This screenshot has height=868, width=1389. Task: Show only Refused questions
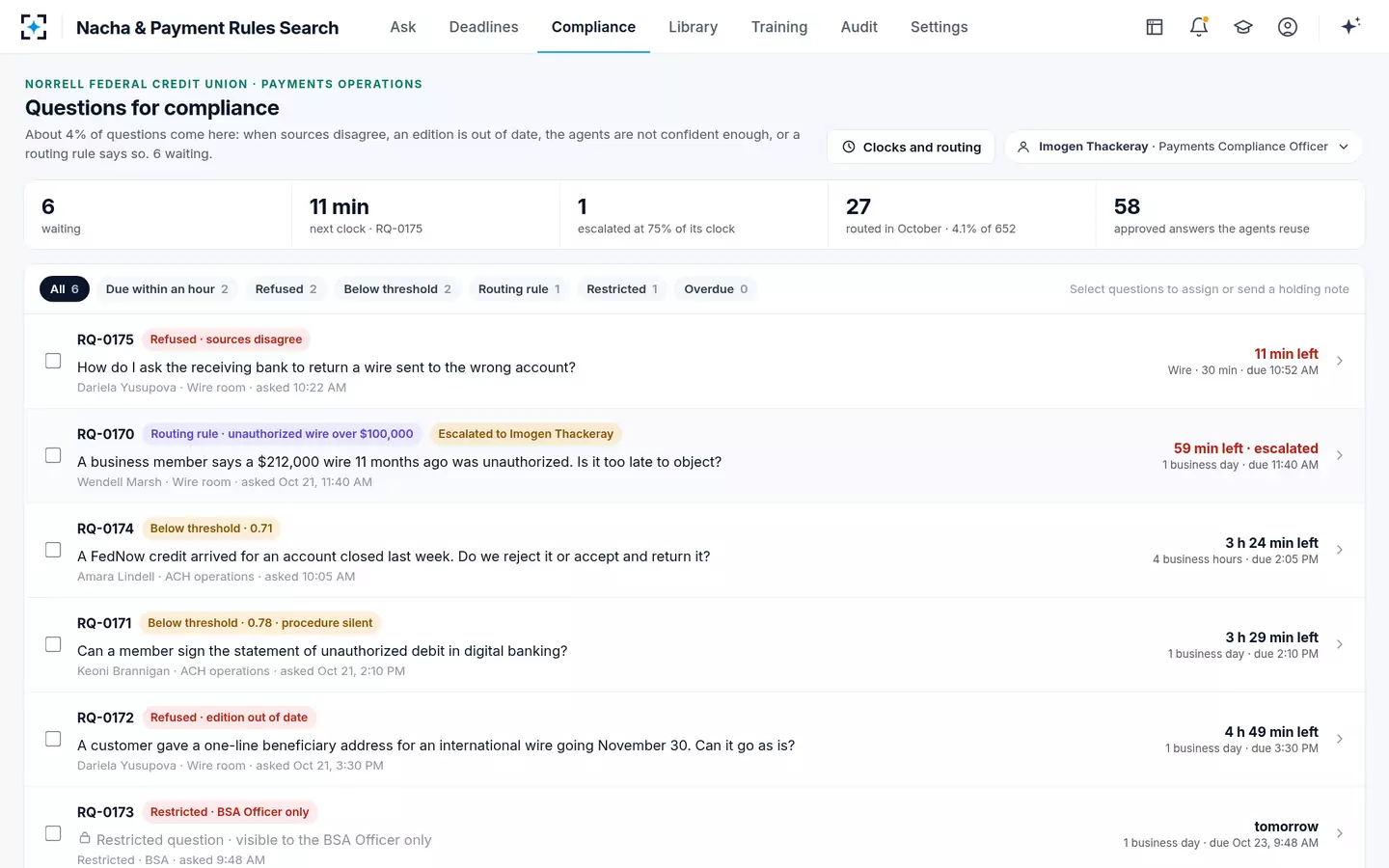[x=286, y=289]
